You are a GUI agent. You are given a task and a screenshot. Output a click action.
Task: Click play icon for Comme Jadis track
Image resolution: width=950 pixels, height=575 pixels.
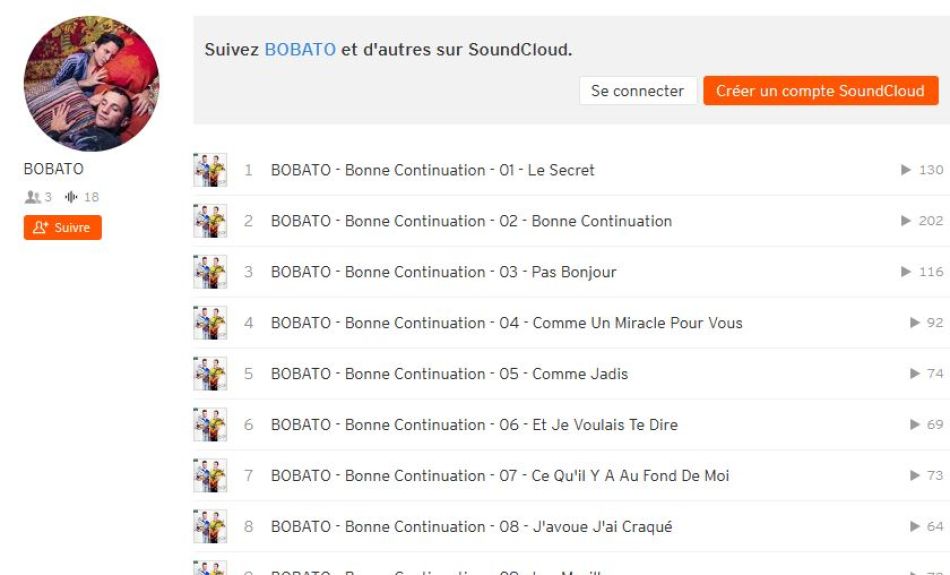[x=915, y=374]
